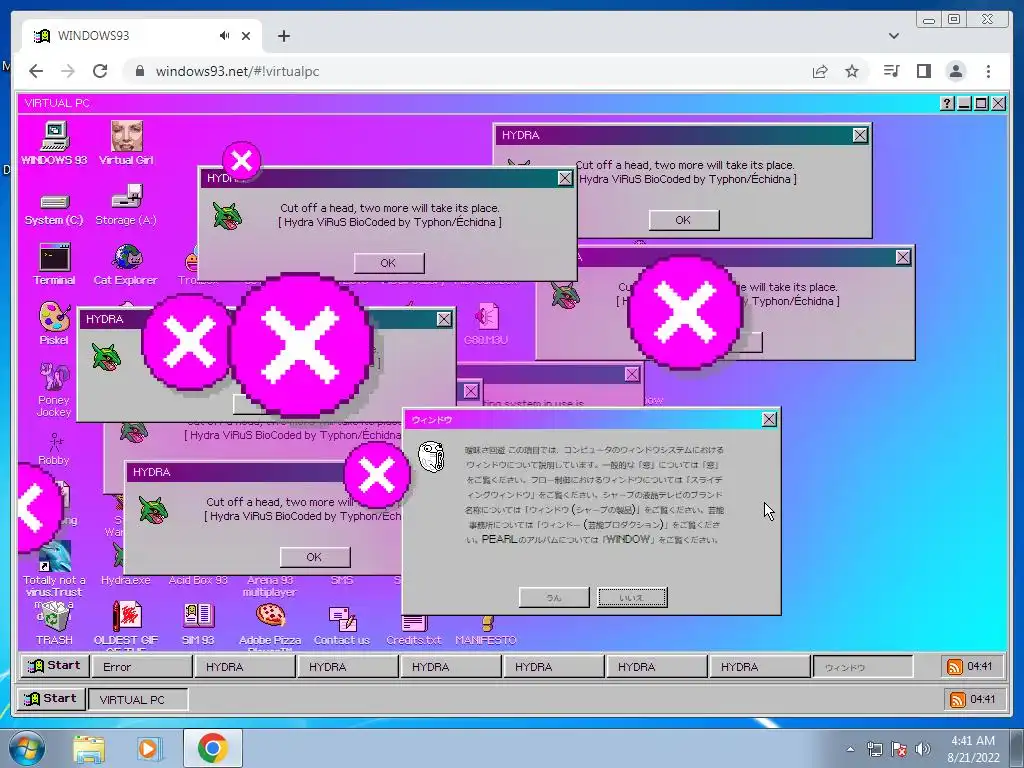Click the うん button in Japanese dialog
The image size is (1024, 768).
coord(554,597)
